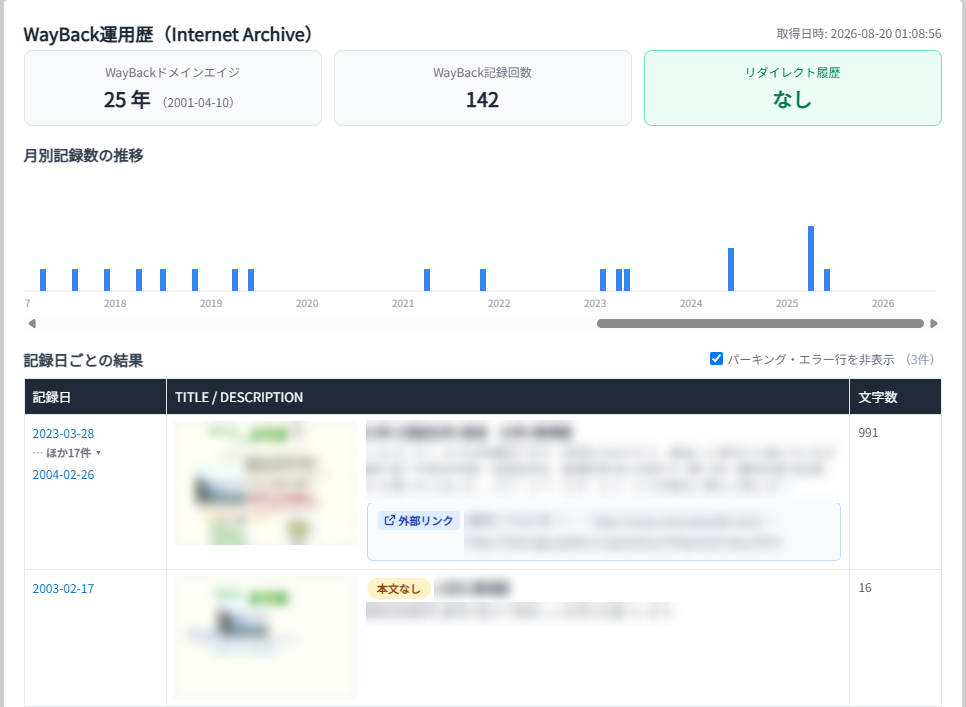Open the thumbnail in the 2003-02-17 row
The height and width of the screenshot is (707, 966).
tap(265, 638)
